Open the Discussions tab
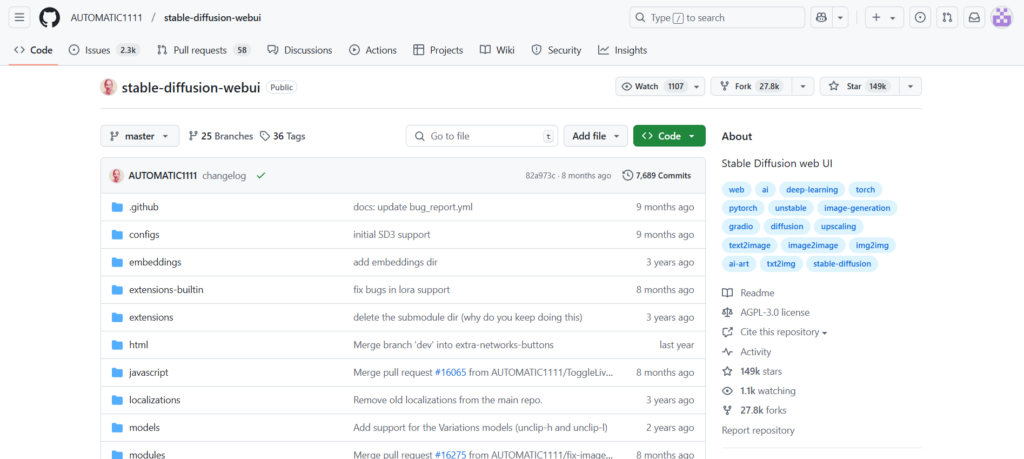 [x=300, y=50]
